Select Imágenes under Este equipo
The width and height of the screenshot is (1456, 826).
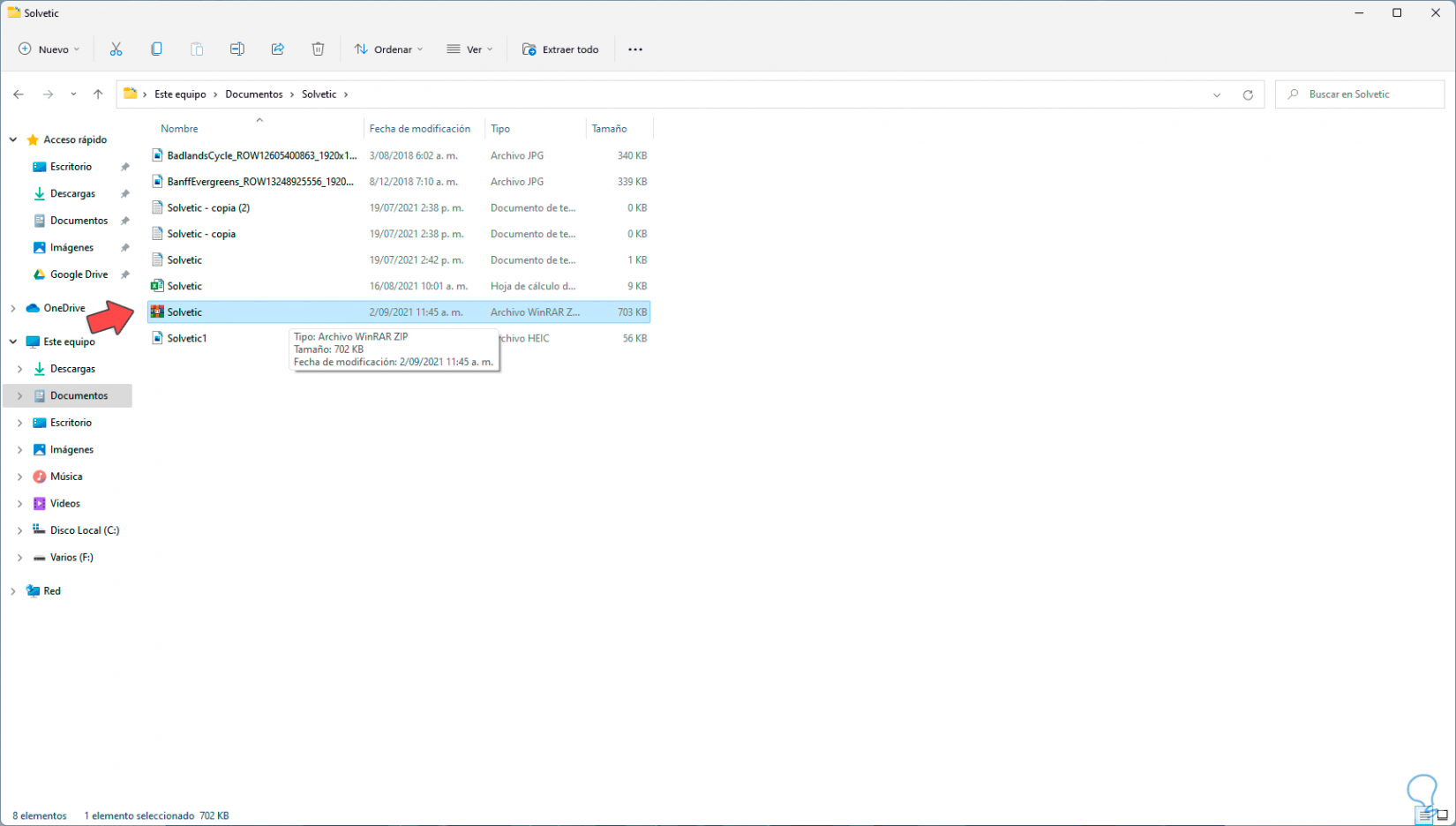(71, 450)
